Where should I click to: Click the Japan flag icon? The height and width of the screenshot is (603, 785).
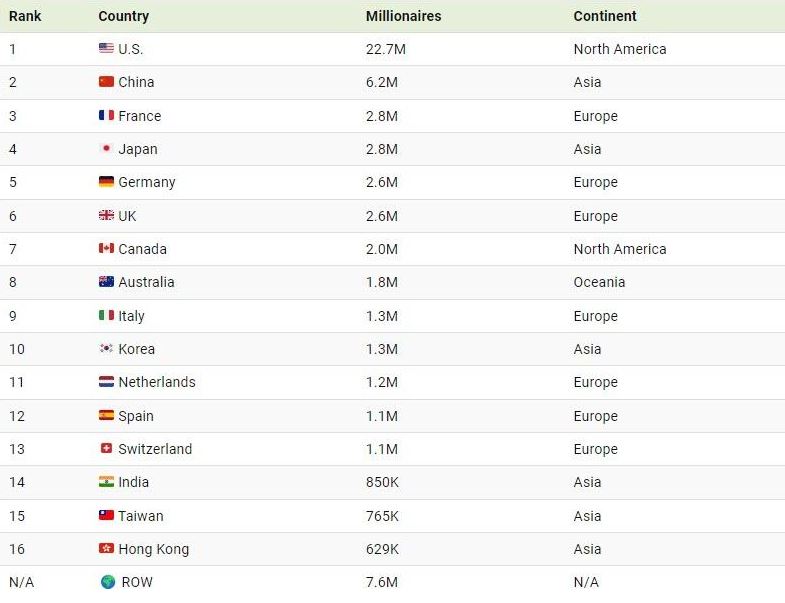[106, 148]
